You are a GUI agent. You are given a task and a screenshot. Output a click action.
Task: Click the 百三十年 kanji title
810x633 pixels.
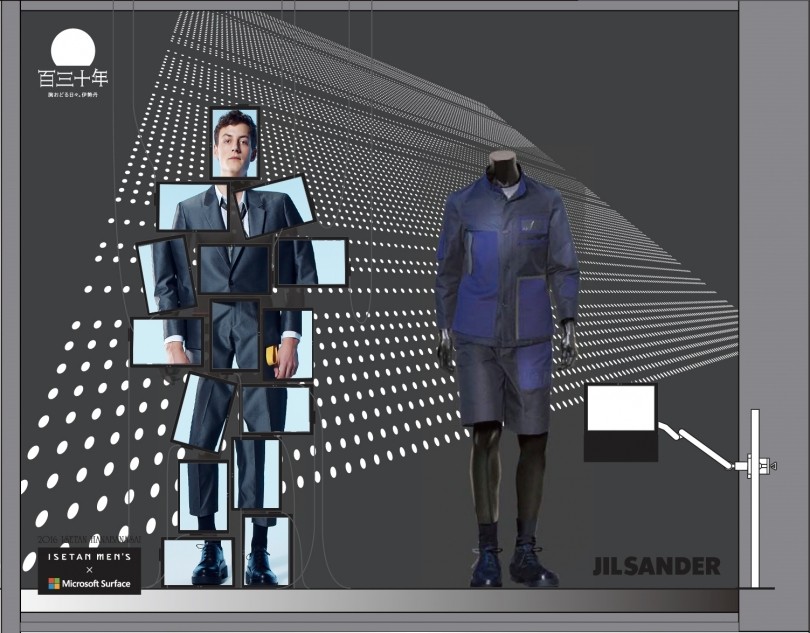click(x=73, y=78)
